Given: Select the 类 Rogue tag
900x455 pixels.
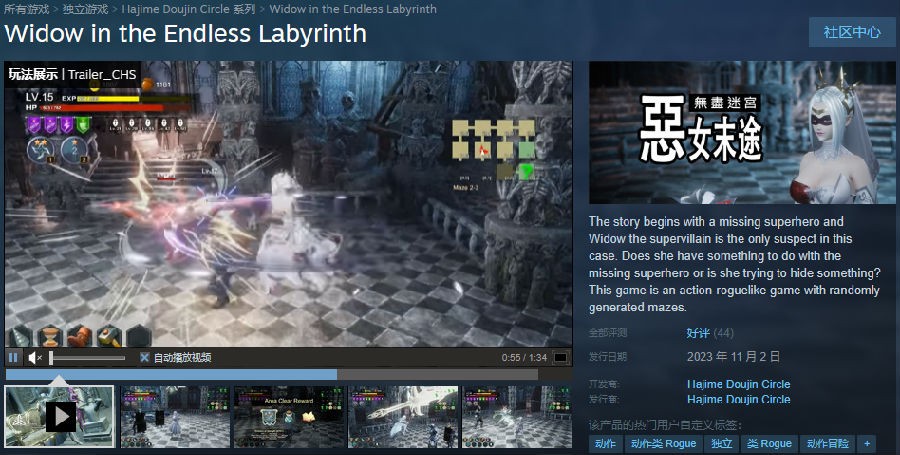Looking at the screenshot, I should [x=769, y=444].
